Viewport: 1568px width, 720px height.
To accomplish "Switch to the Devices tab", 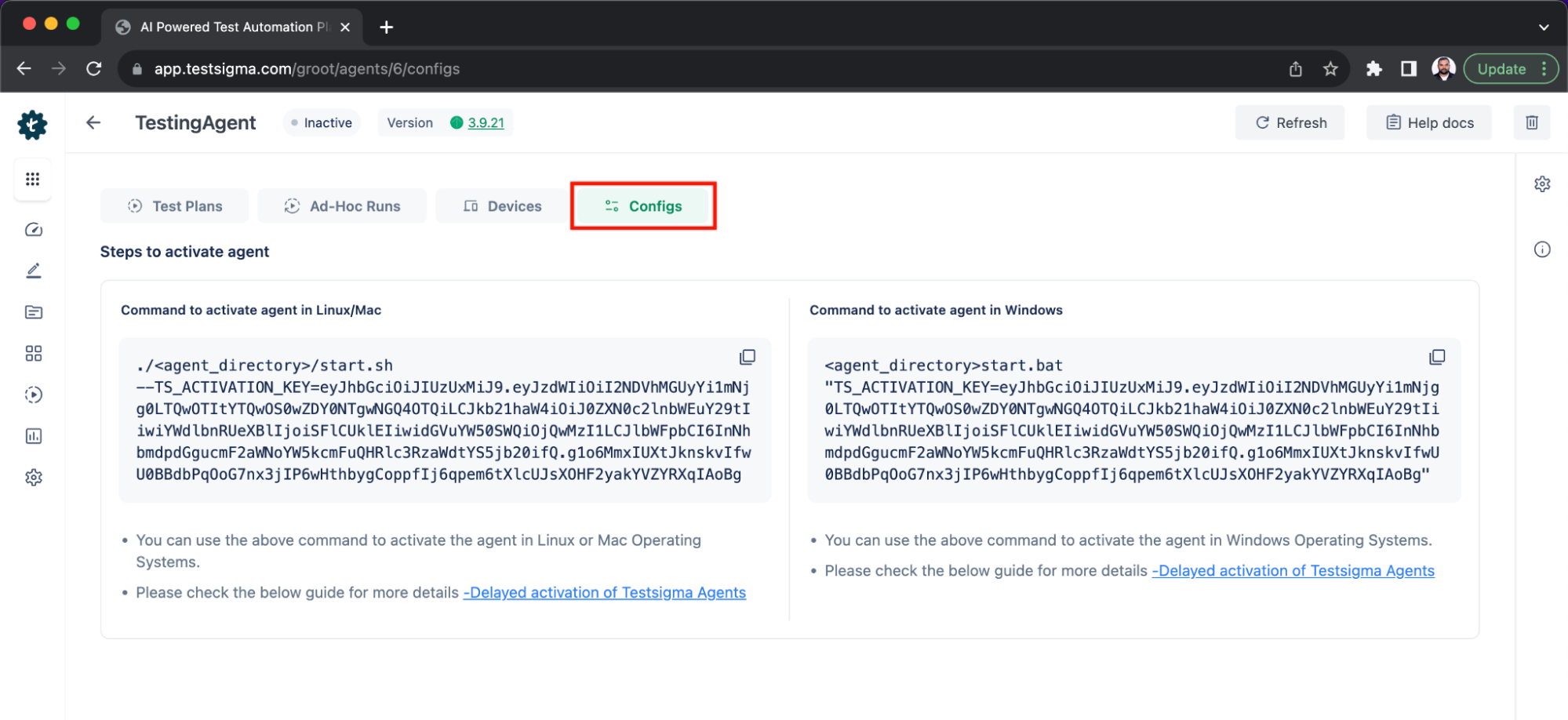I will click(x=503, y=206).
